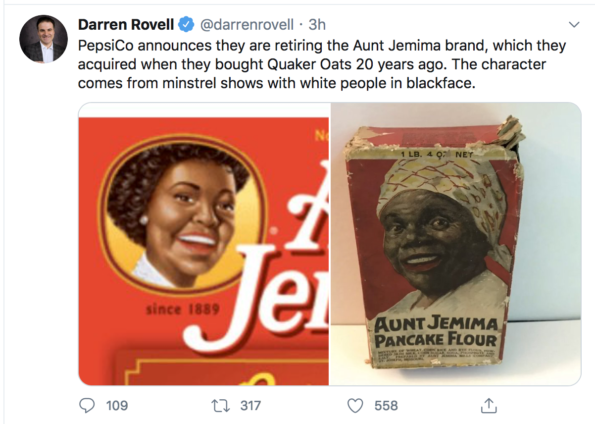Click the 'since 1889' text on logo image
Image resolution: width=595 pixels, height=424 pixels.
[x=183, y=309]
